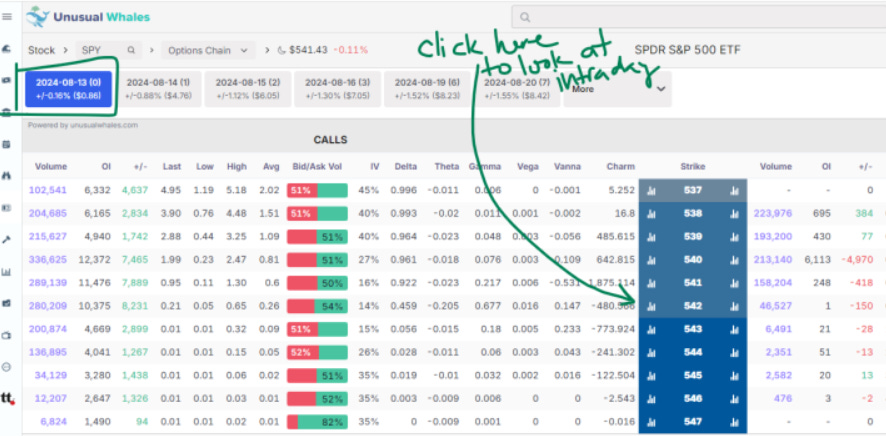Open call volume 336,625 link
Image resolution: width=886 pixels, height=436 pixels.
tap(47, 260)
